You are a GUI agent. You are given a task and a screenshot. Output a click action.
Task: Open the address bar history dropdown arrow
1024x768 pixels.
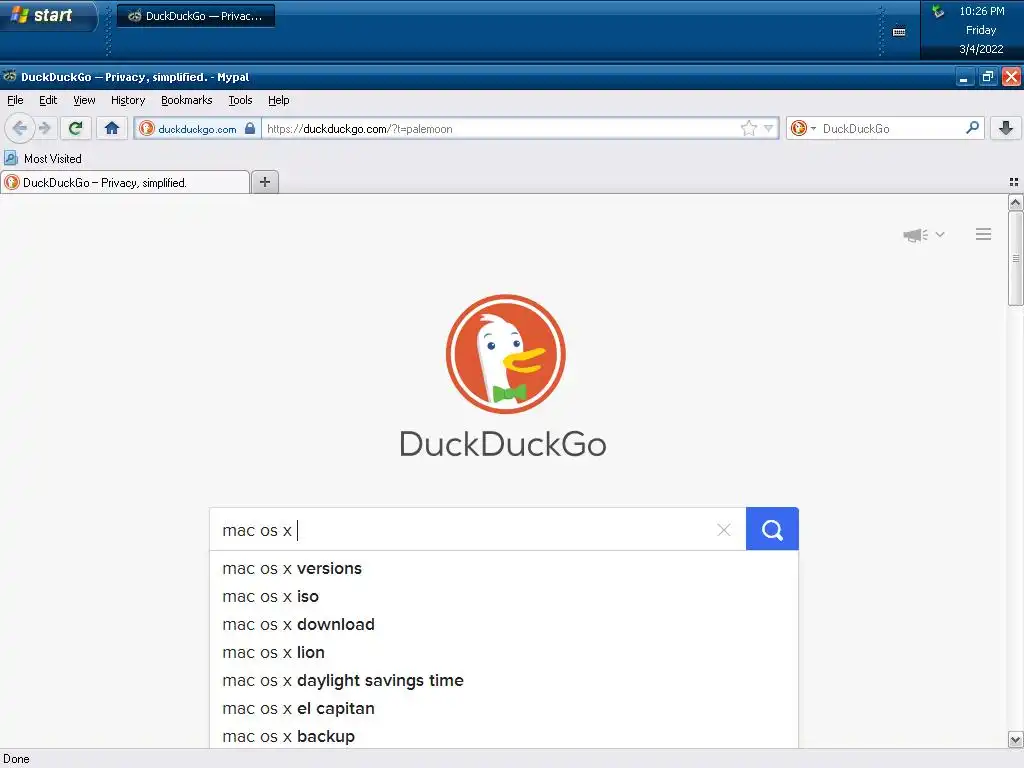[x=769, y=129]
